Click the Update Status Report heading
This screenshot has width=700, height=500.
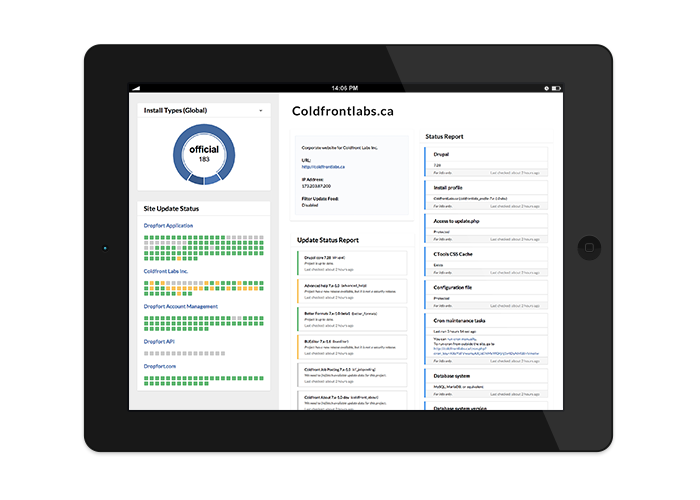[x=328, y=240]
